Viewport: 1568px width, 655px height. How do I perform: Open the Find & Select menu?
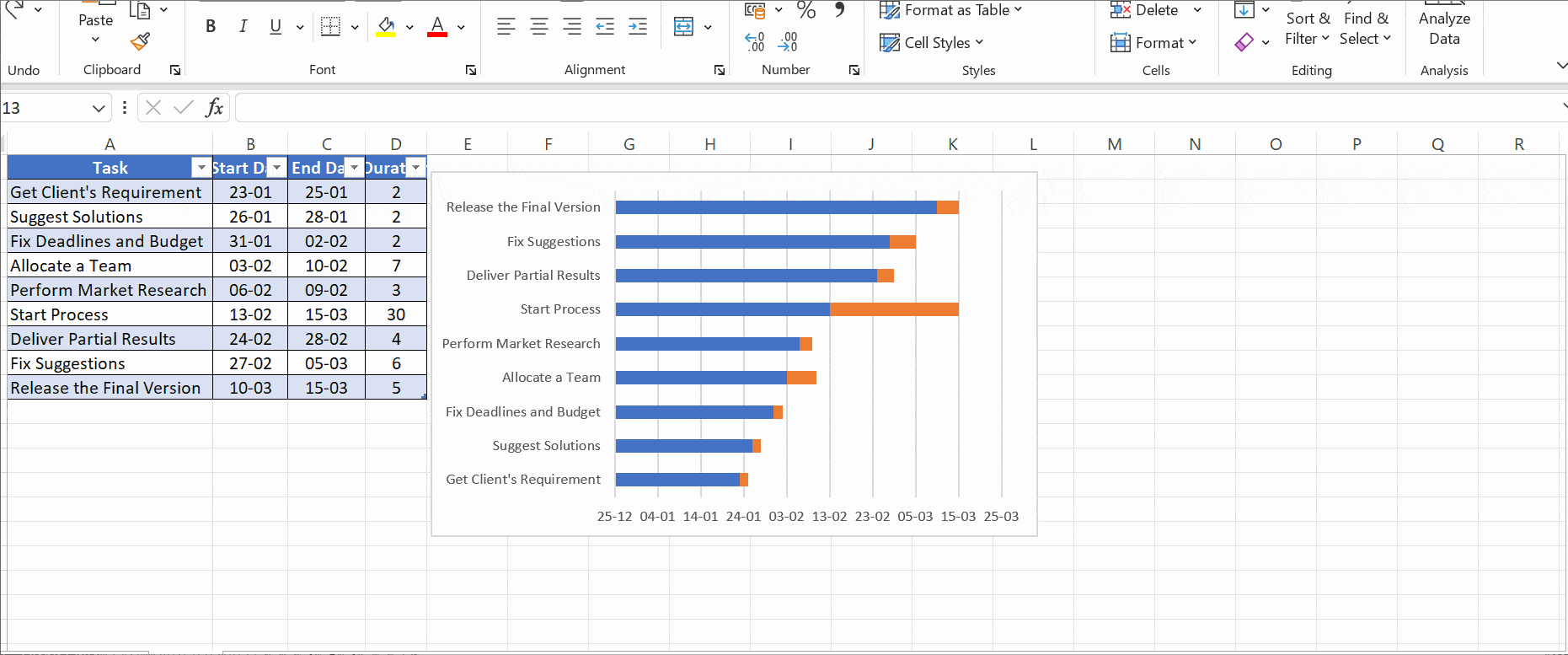click(1366, 28)
